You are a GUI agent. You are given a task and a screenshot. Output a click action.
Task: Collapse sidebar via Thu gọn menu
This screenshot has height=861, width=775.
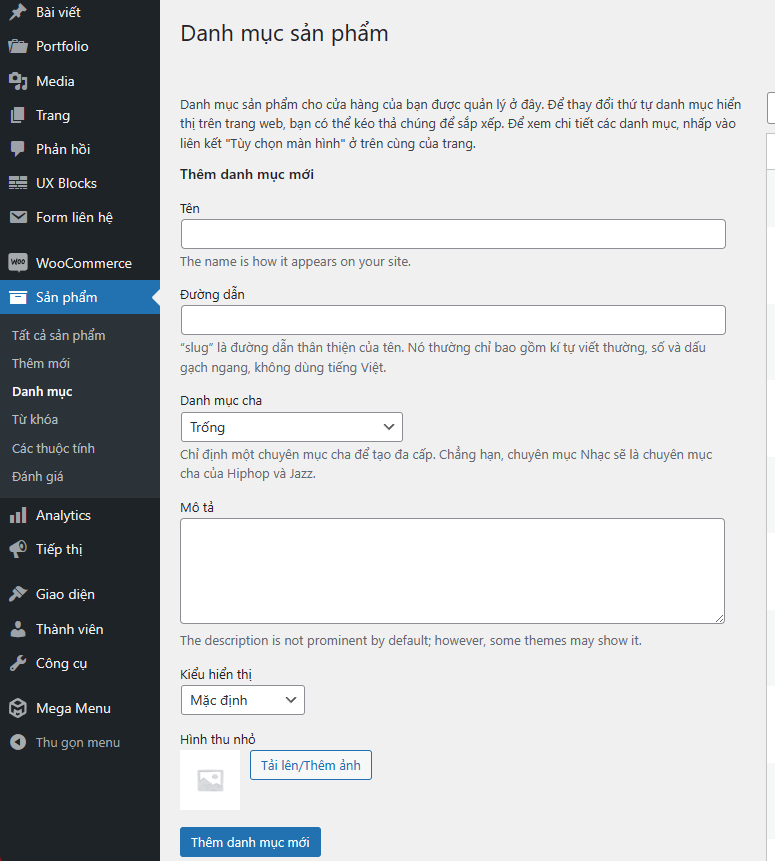pyautogui.click(x=78, y=742)
